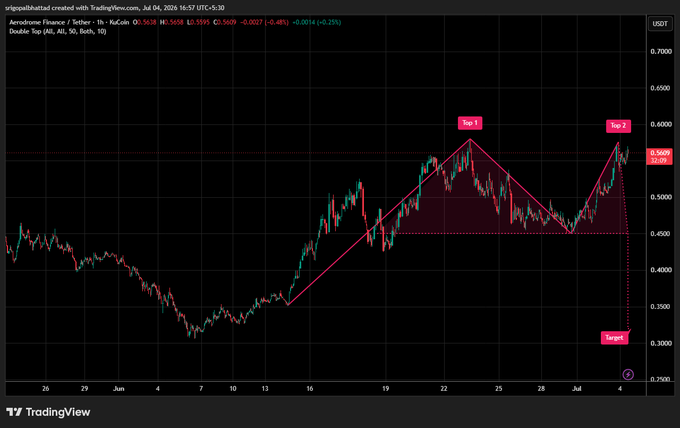The height and width of the screenshot is (428, 680).
Task: Click the 26 date label on time axis
Action: pos(46,389)
